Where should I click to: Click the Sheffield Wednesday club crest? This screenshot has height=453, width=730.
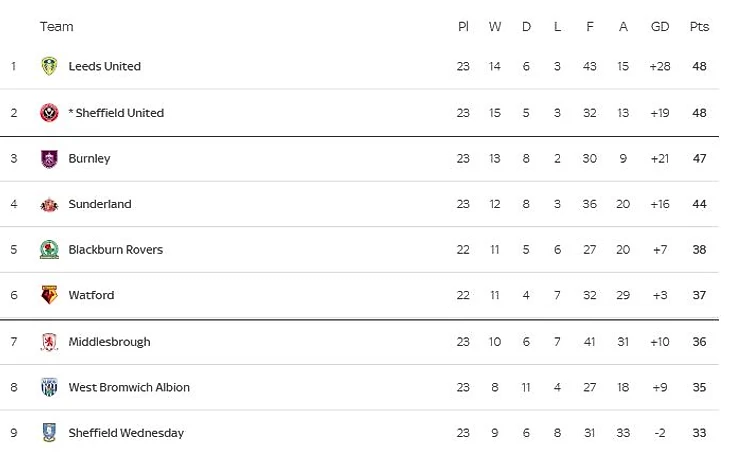[x=49, y=433]
